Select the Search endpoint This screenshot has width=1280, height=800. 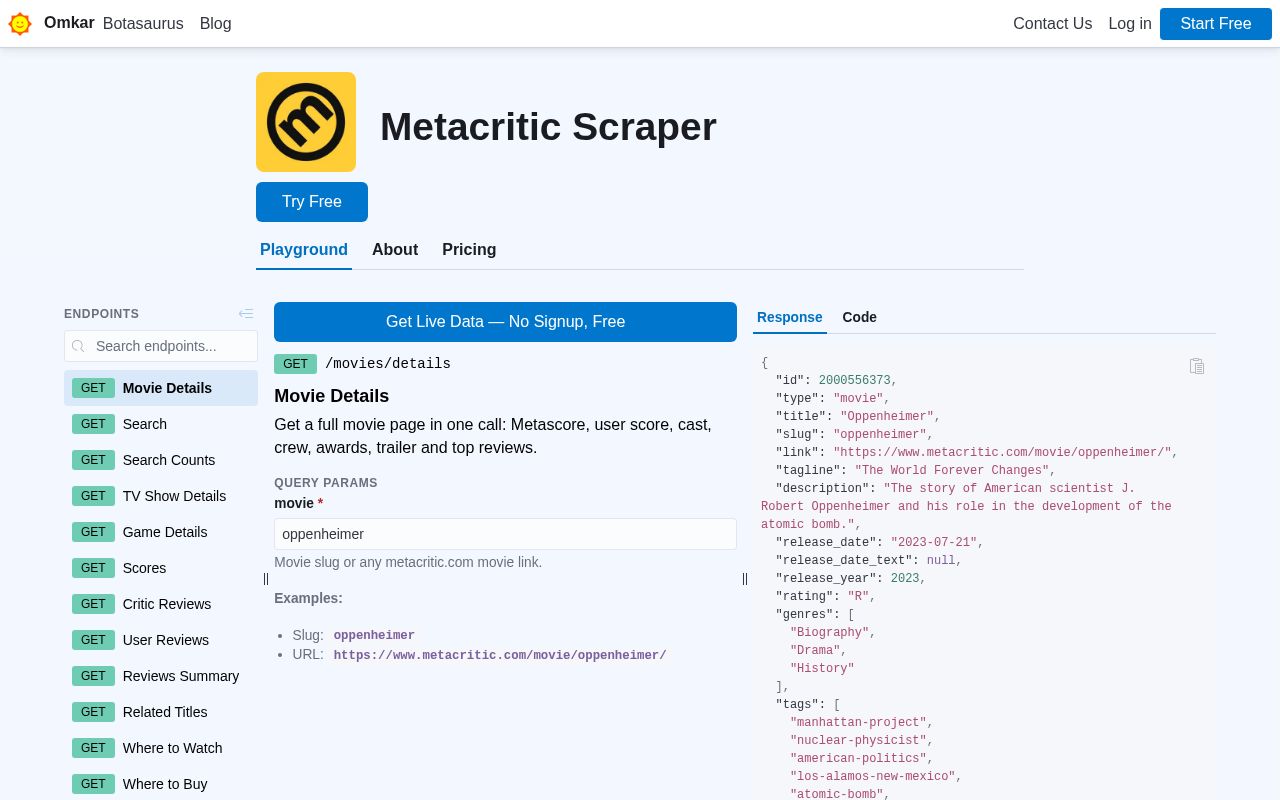click(x=161, y=424)
